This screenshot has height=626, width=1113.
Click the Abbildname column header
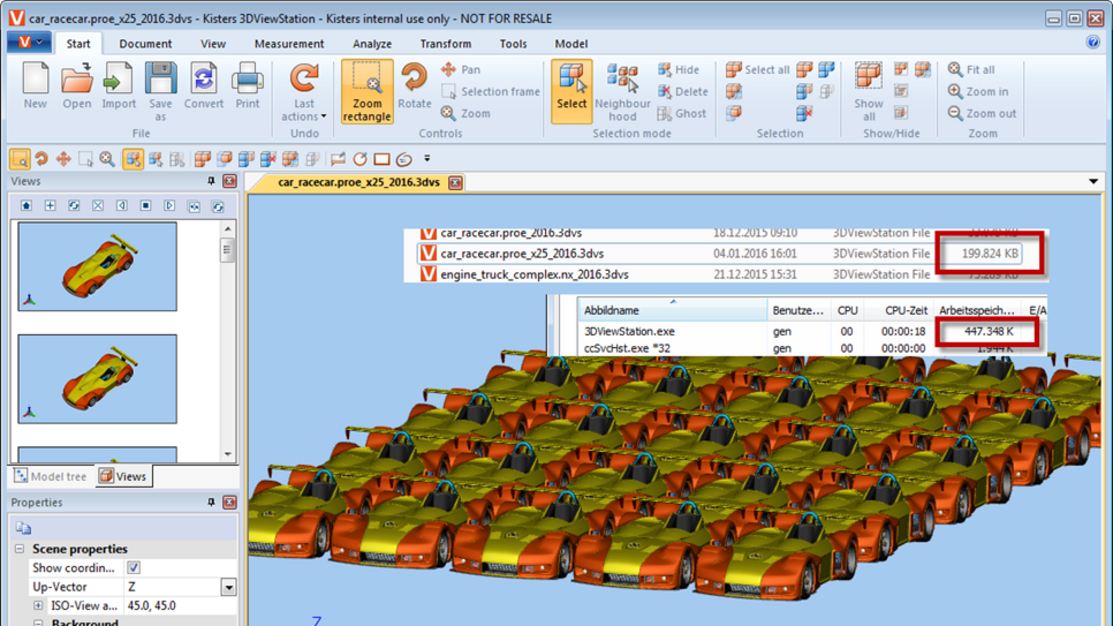673,310
